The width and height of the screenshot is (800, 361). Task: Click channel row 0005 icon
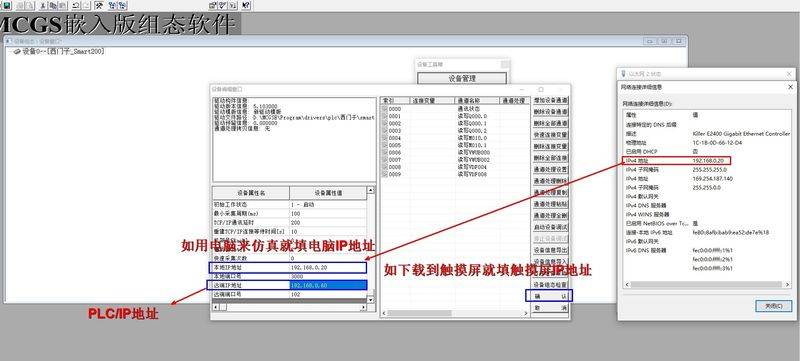coord(385,145)
